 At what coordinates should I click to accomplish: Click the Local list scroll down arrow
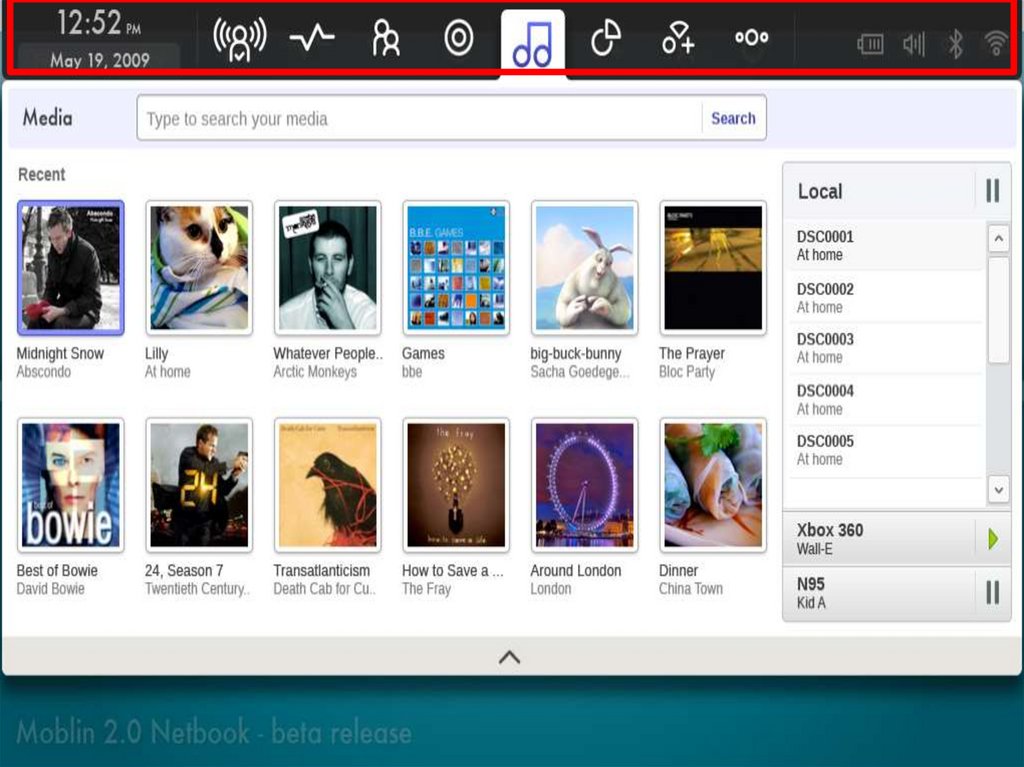point(999,489)
